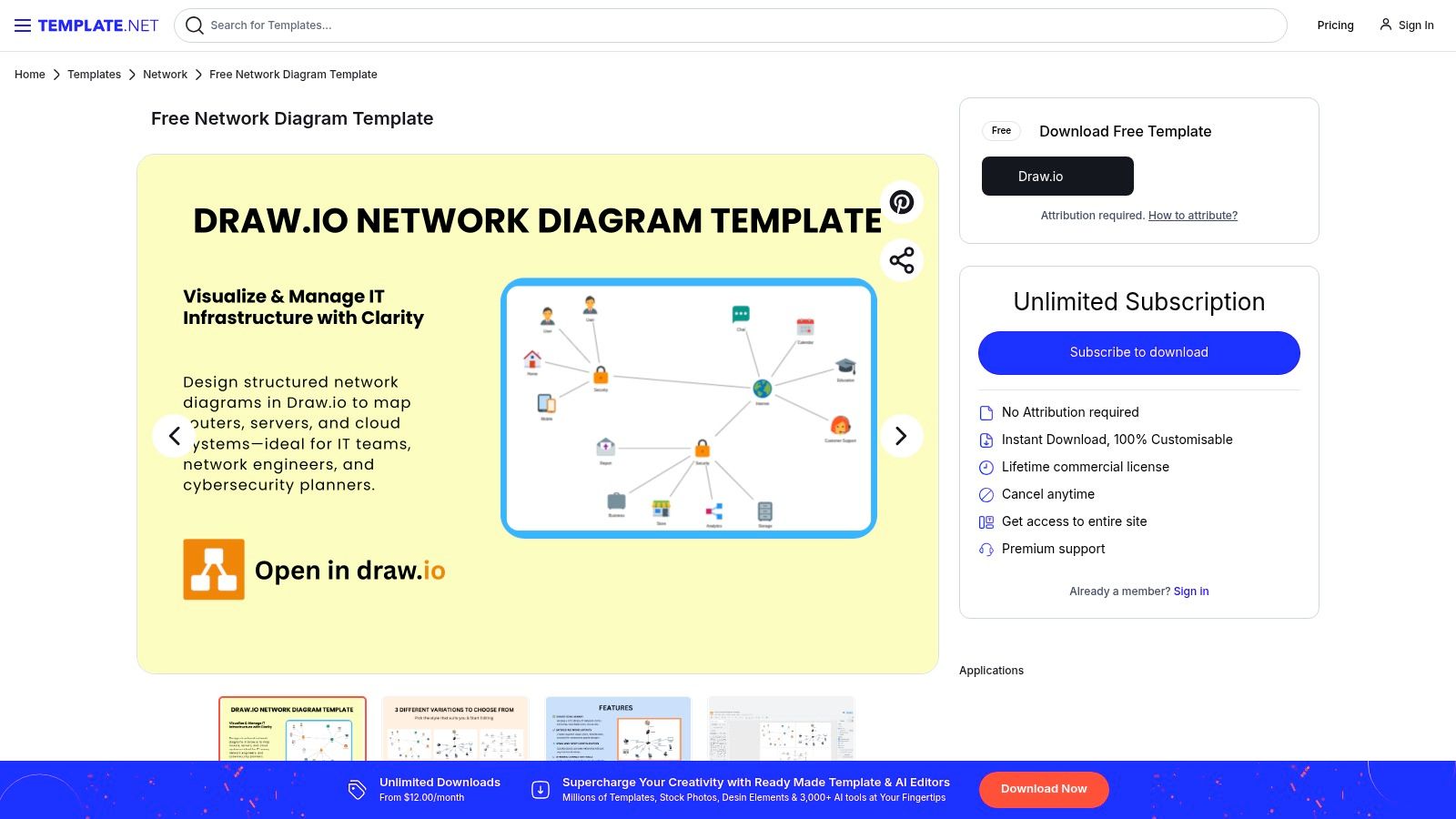Click Unlimited Downloads banner text
Image resolution: width=1456 pixels, height=819 pixels.
point(440,783)
